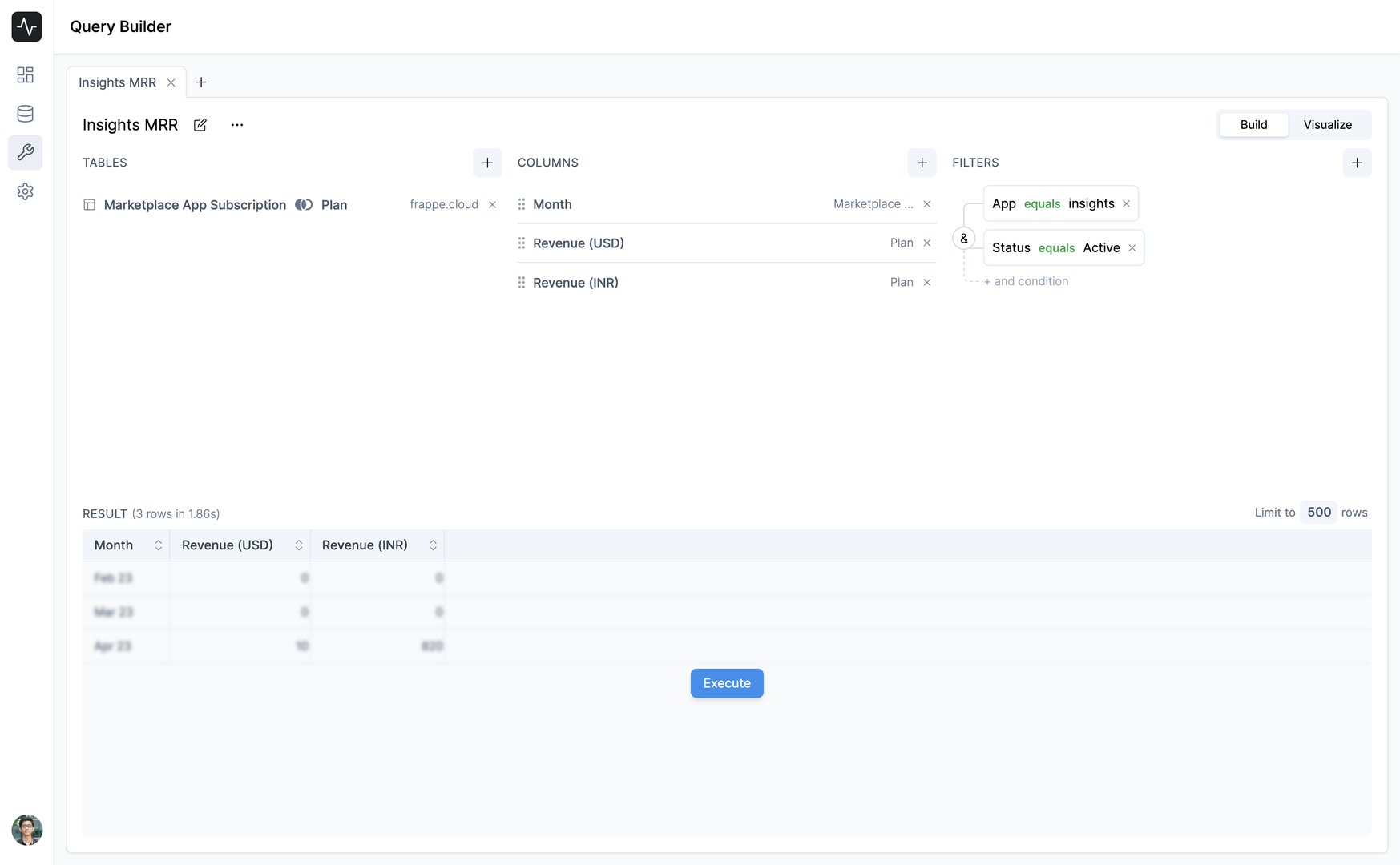1400x865 pixels.
Task: Keep the Build view selected
Action: [x=1253, y=124]
